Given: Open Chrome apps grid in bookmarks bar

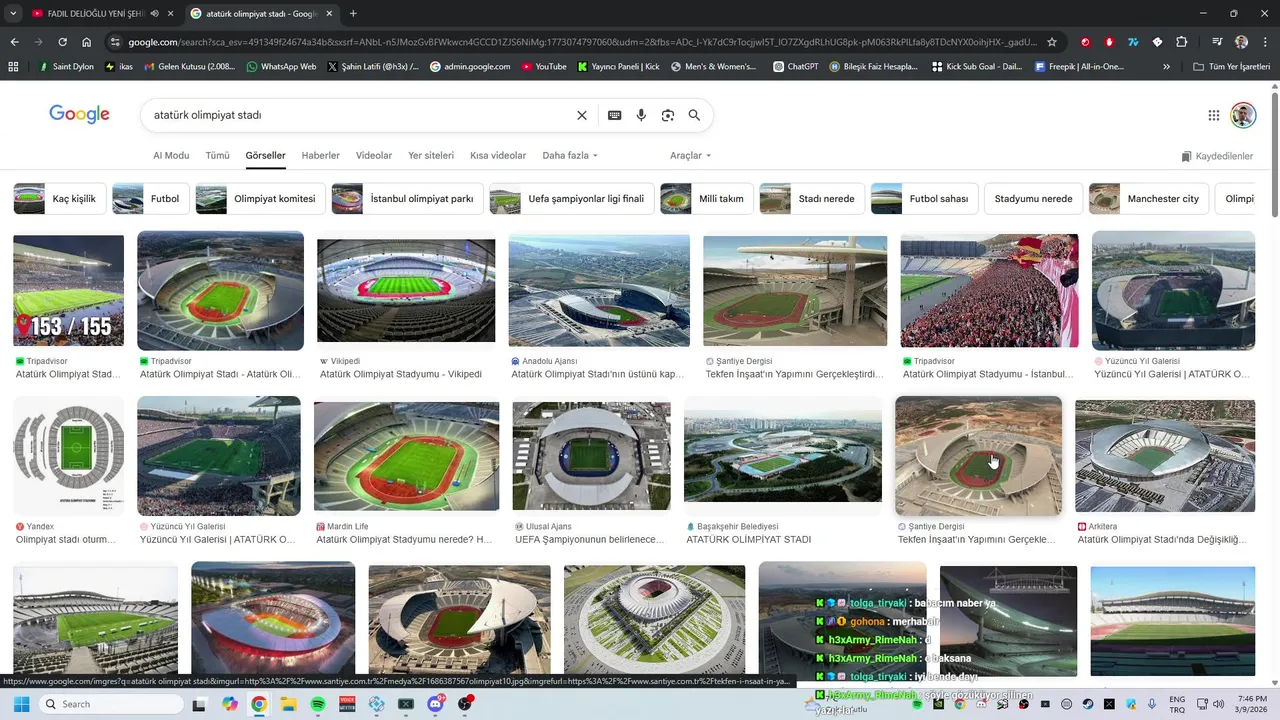Looking at the screenshot, I should point(13,67).
